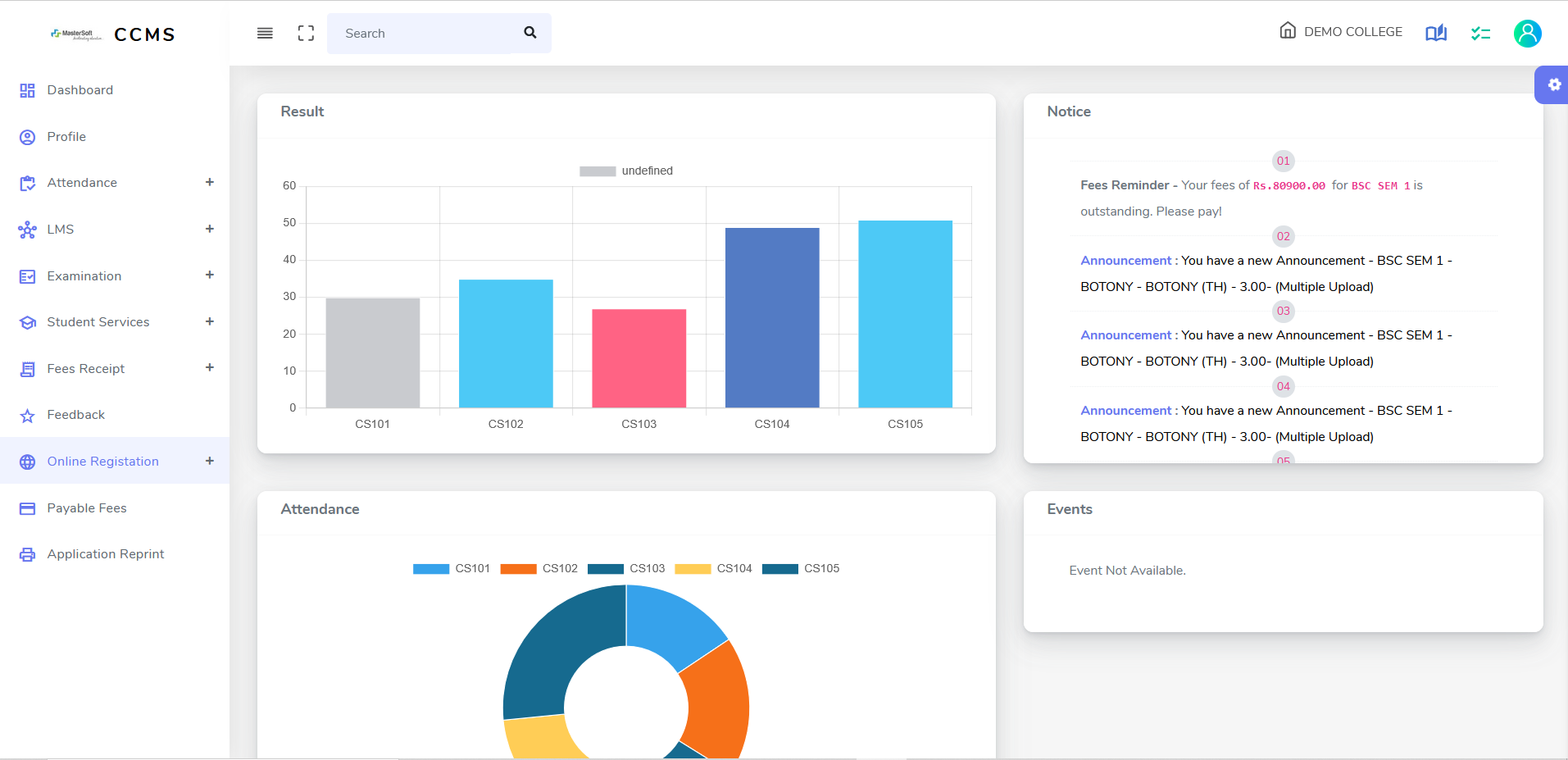The height and width of the screenshot is (760, 1568).
Task: Click the home icon beside DEMO COLLEGE
Action: pyautogui.click(x=1287, y=30)
